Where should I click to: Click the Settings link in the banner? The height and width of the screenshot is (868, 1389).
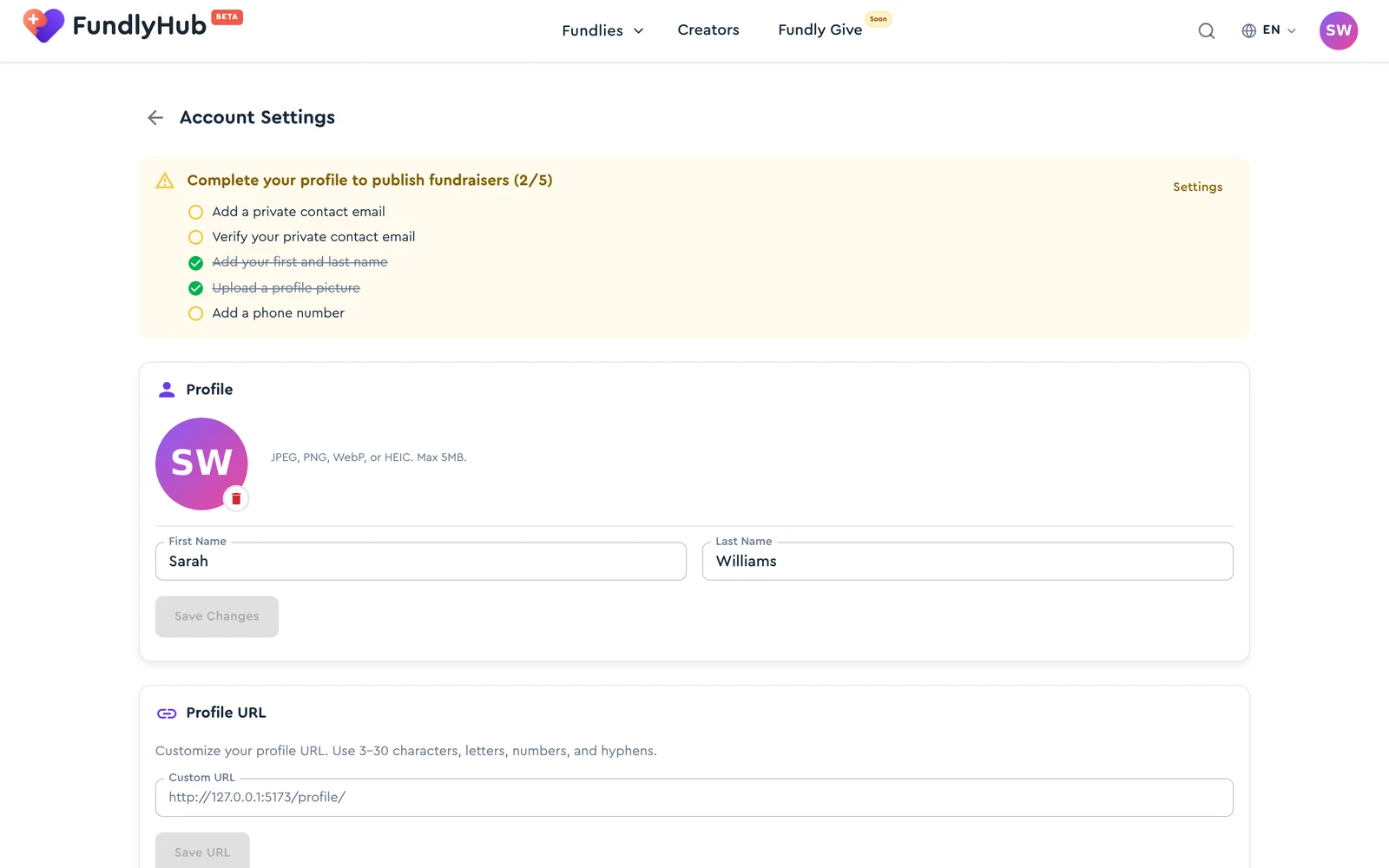click(x=1197, y=187)
